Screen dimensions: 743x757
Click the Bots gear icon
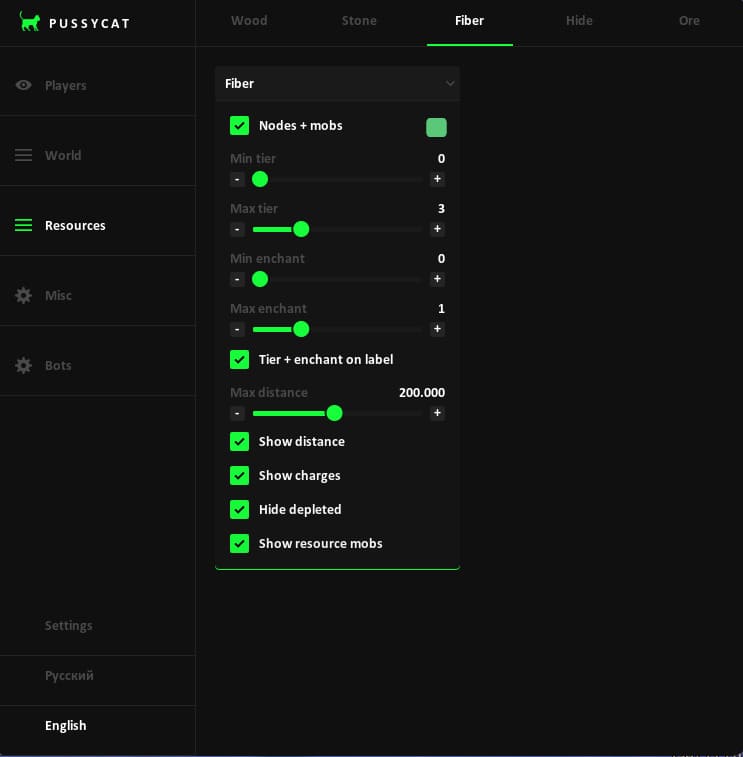tap(23, 365)
